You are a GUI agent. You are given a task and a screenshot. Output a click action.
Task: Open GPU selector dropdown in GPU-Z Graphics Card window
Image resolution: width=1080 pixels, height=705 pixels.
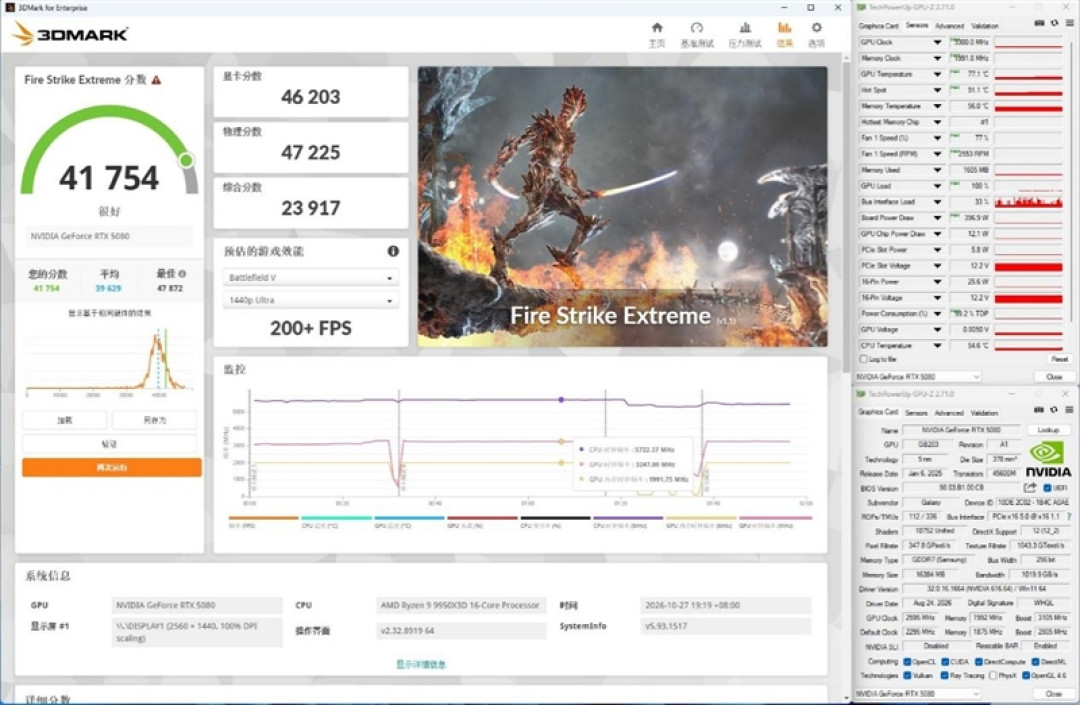(x=917, y=693)
